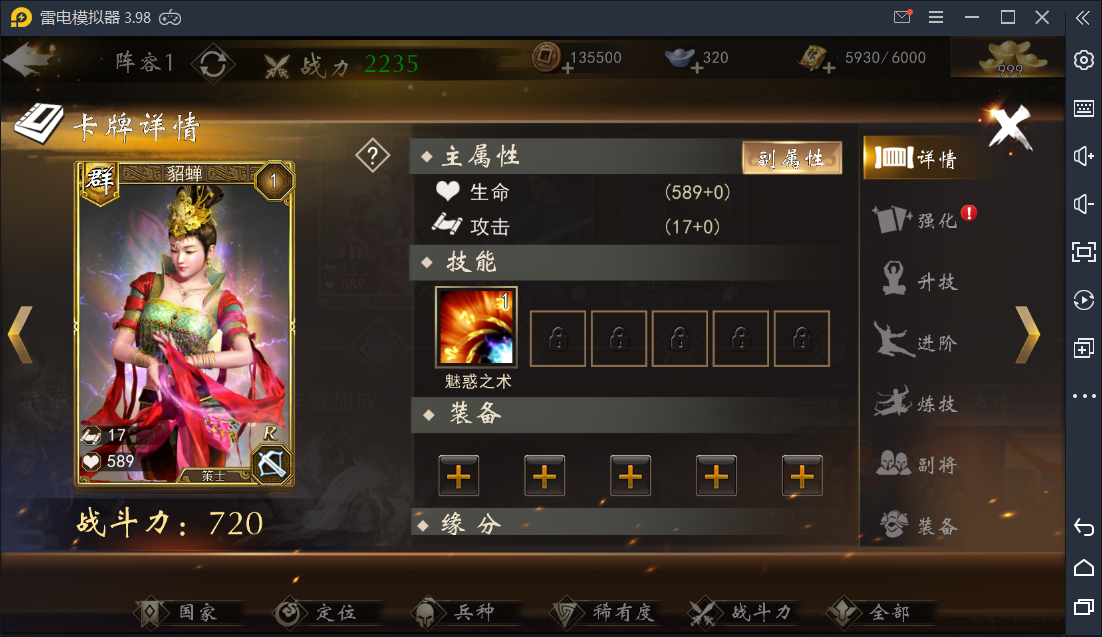Add coins with the 135500 plus icon
This screenshot has width=1102, height=637.
point(568,68)
